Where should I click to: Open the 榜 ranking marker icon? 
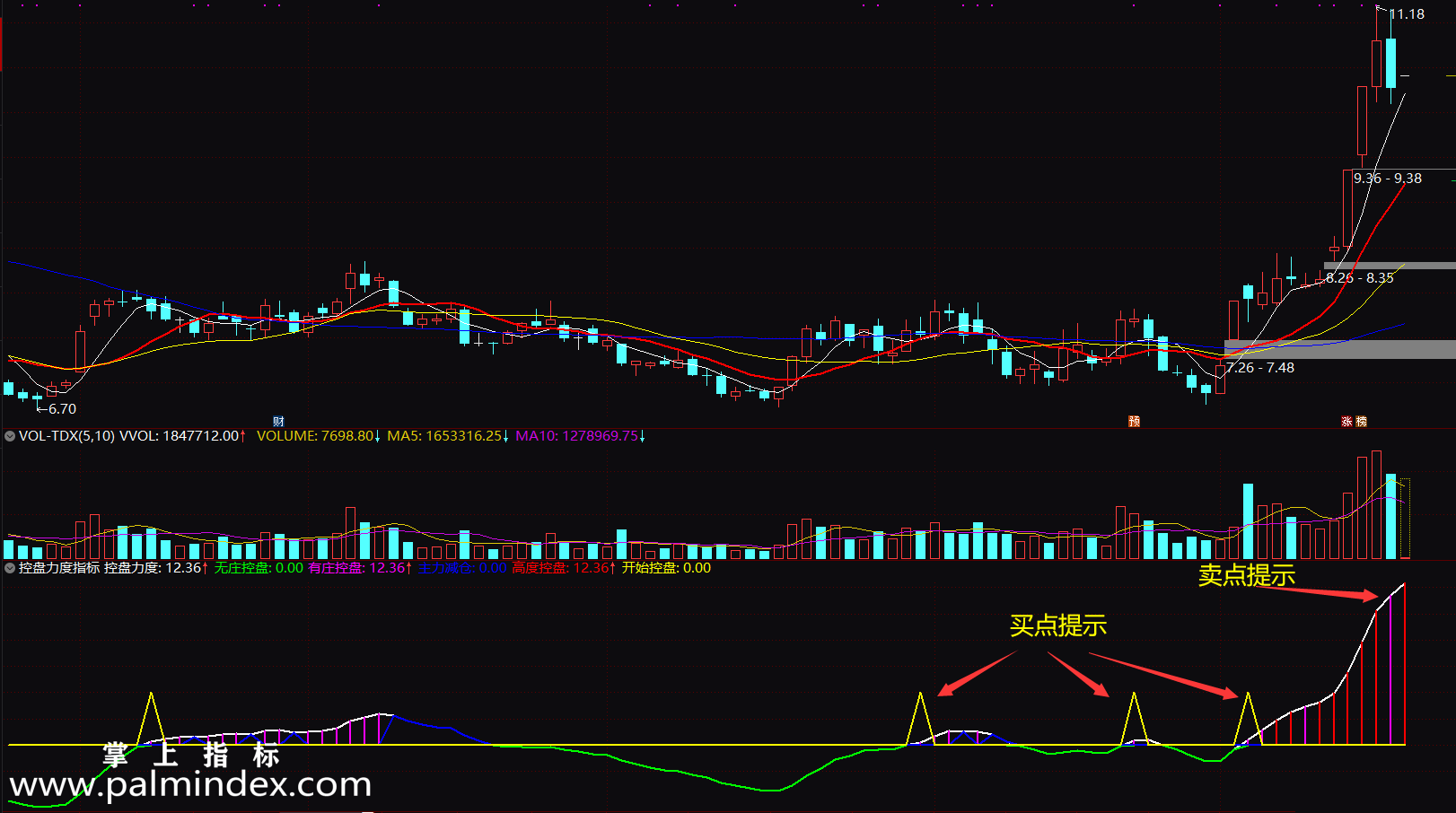coord(1361,422)
